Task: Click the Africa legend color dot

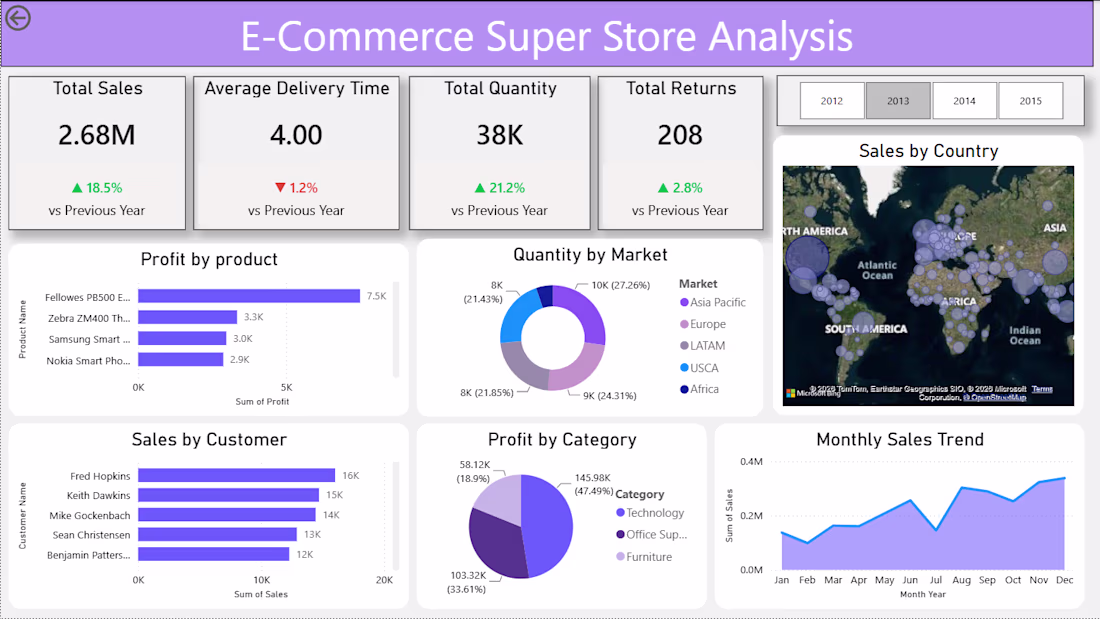Action: 684,390
